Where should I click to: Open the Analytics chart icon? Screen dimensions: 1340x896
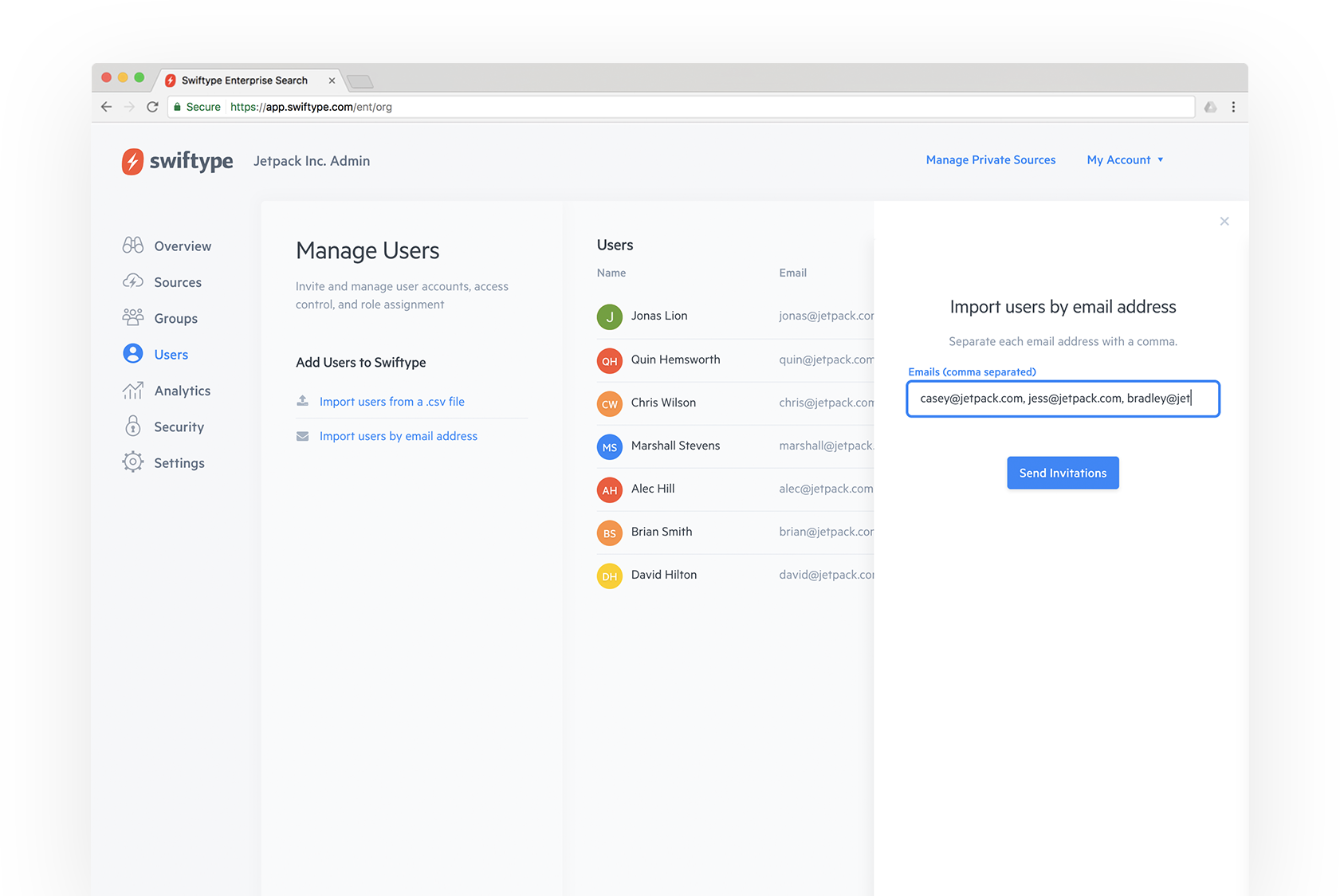coord(133,390)
